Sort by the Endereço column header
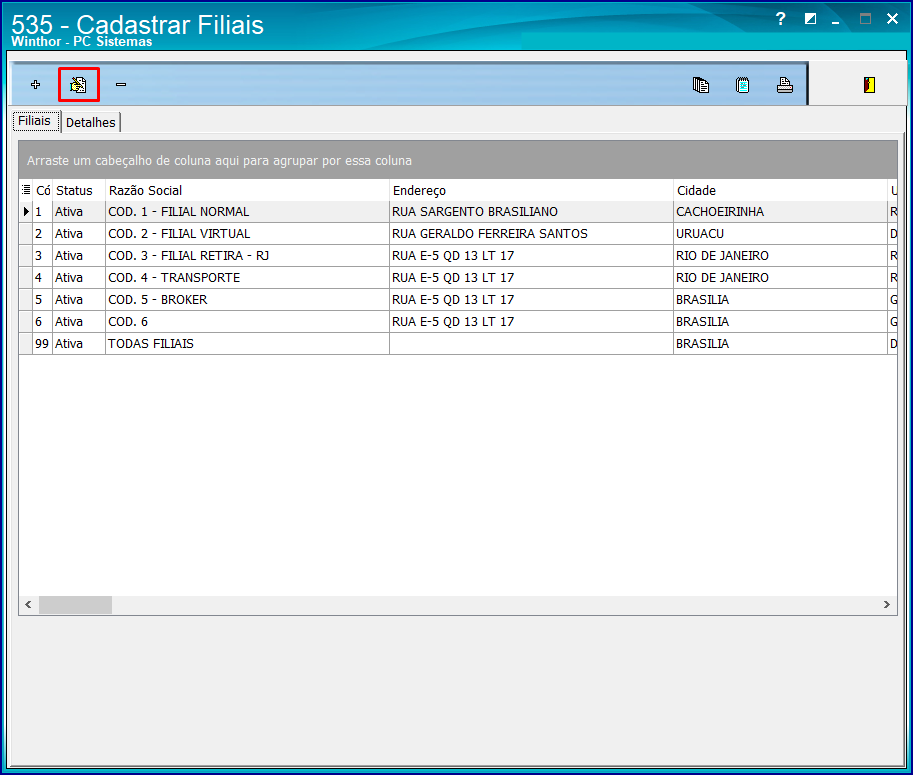Viewport: 913px width, 775px height. [x=531, y=190]
